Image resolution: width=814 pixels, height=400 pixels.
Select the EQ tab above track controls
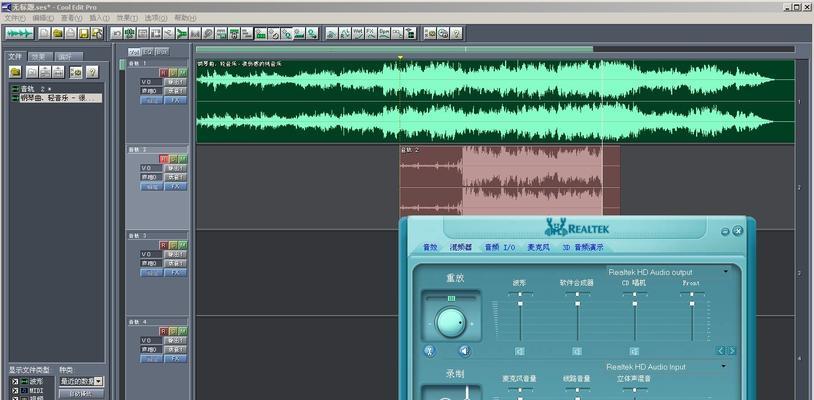click(148, 51)
